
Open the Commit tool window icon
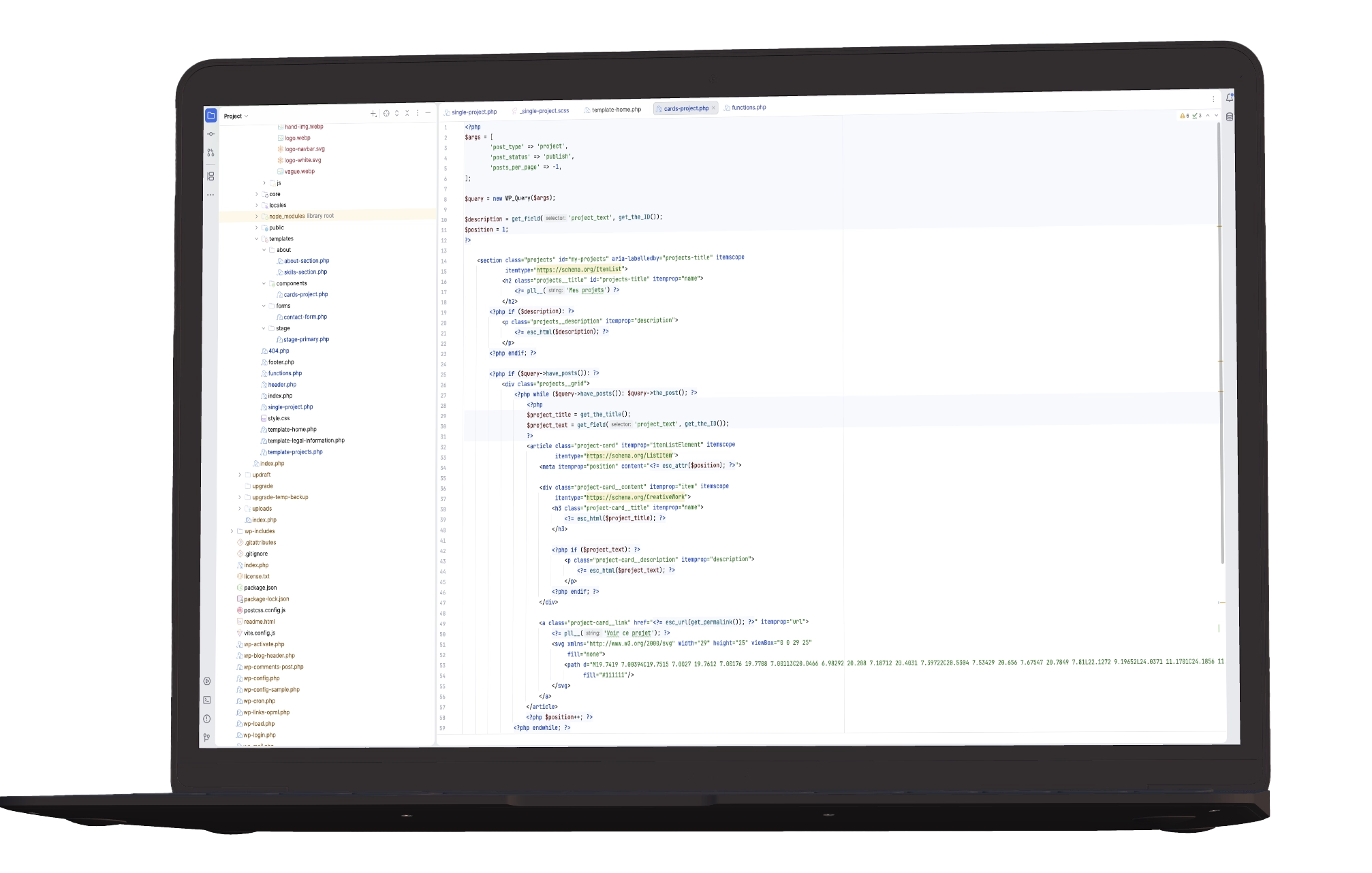tap(211, 134)
